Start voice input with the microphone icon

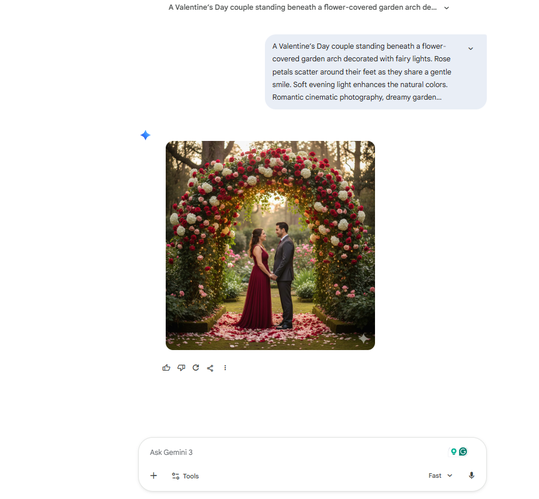(x=471, y=476)
